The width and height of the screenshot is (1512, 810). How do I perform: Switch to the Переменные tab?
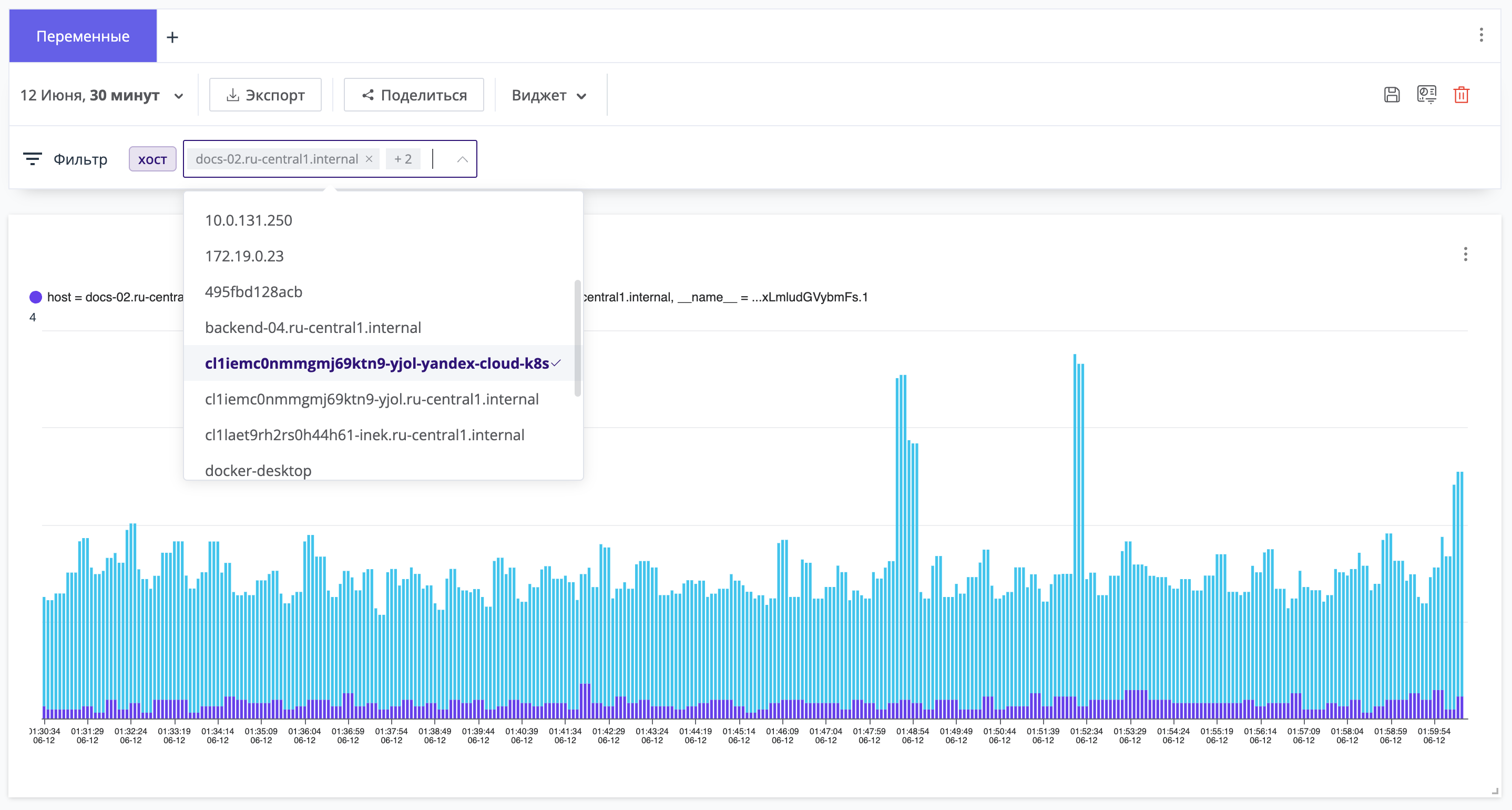tap(83, 36)
